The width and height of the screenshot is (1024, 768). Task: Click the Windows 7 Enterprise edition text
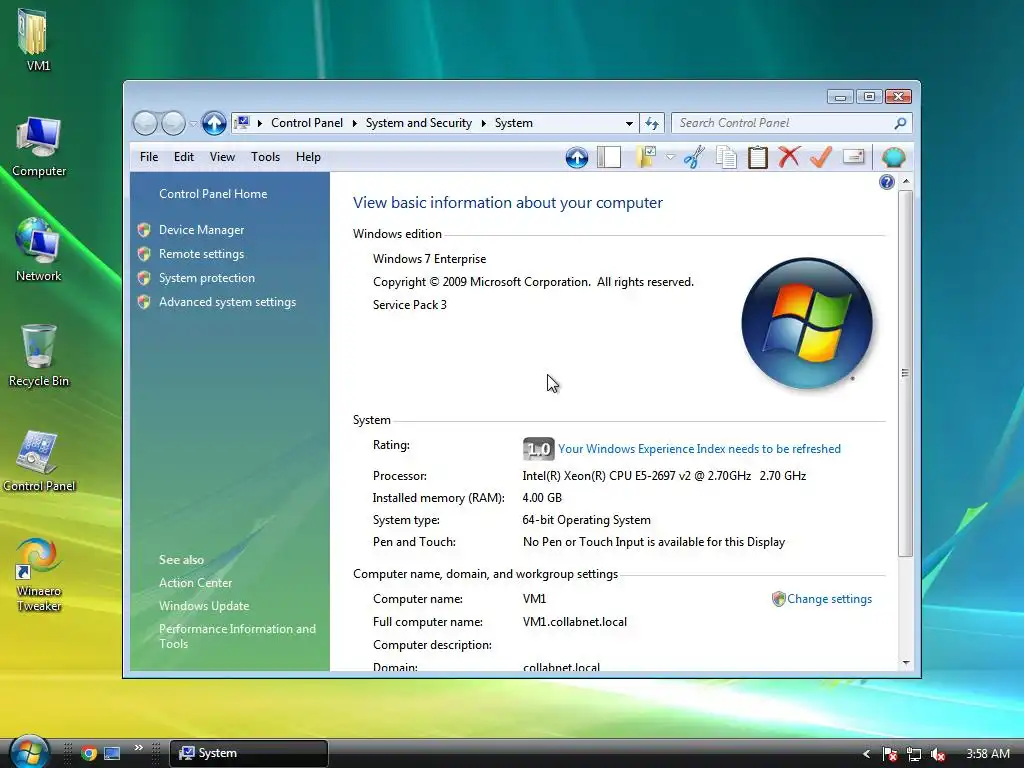point(430,259)
